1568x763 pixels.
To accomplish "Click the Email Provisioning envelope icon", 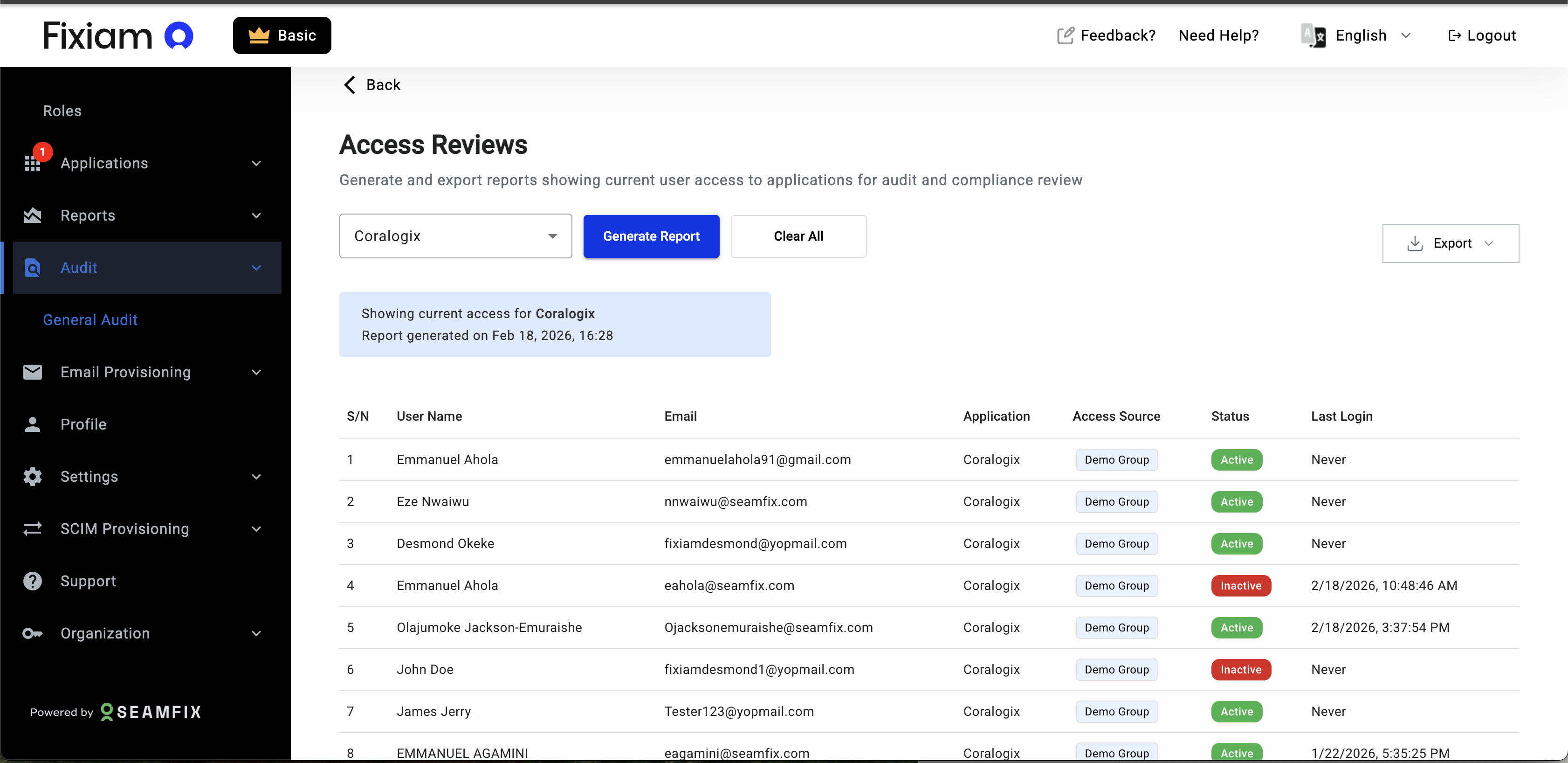I will coord(32,372).
